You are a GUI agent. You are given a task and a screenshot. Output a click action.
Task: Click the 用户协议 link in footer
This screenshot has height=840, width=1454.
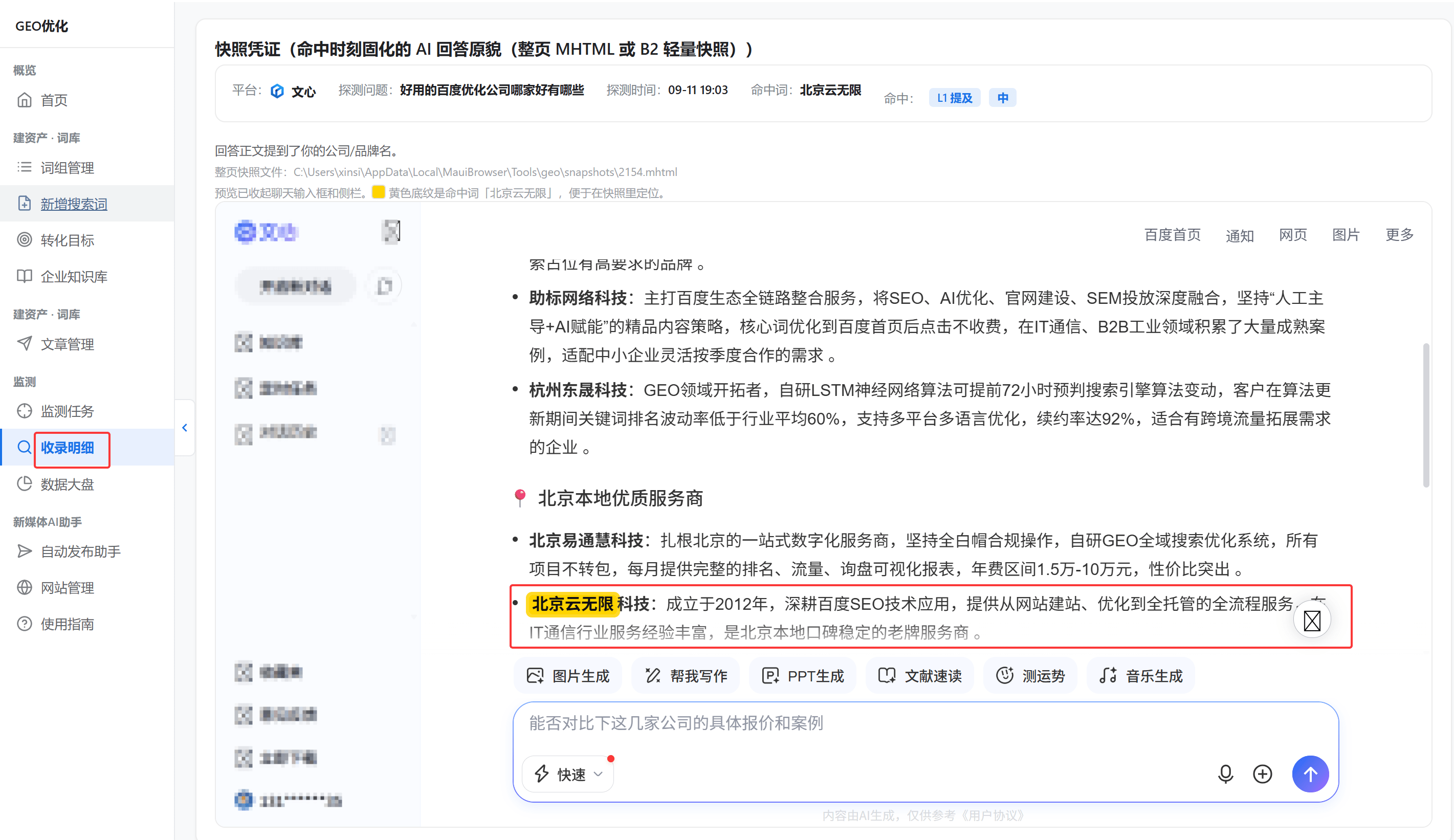pos(993,816)
